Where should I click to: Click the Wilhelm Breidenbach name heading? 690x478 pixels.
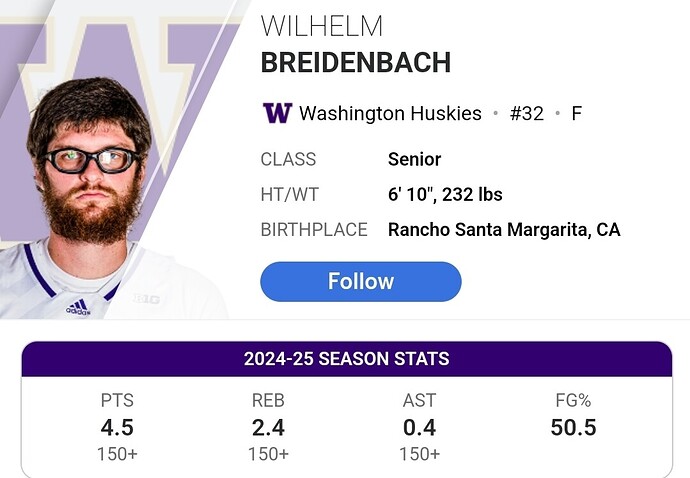(356, 44)
